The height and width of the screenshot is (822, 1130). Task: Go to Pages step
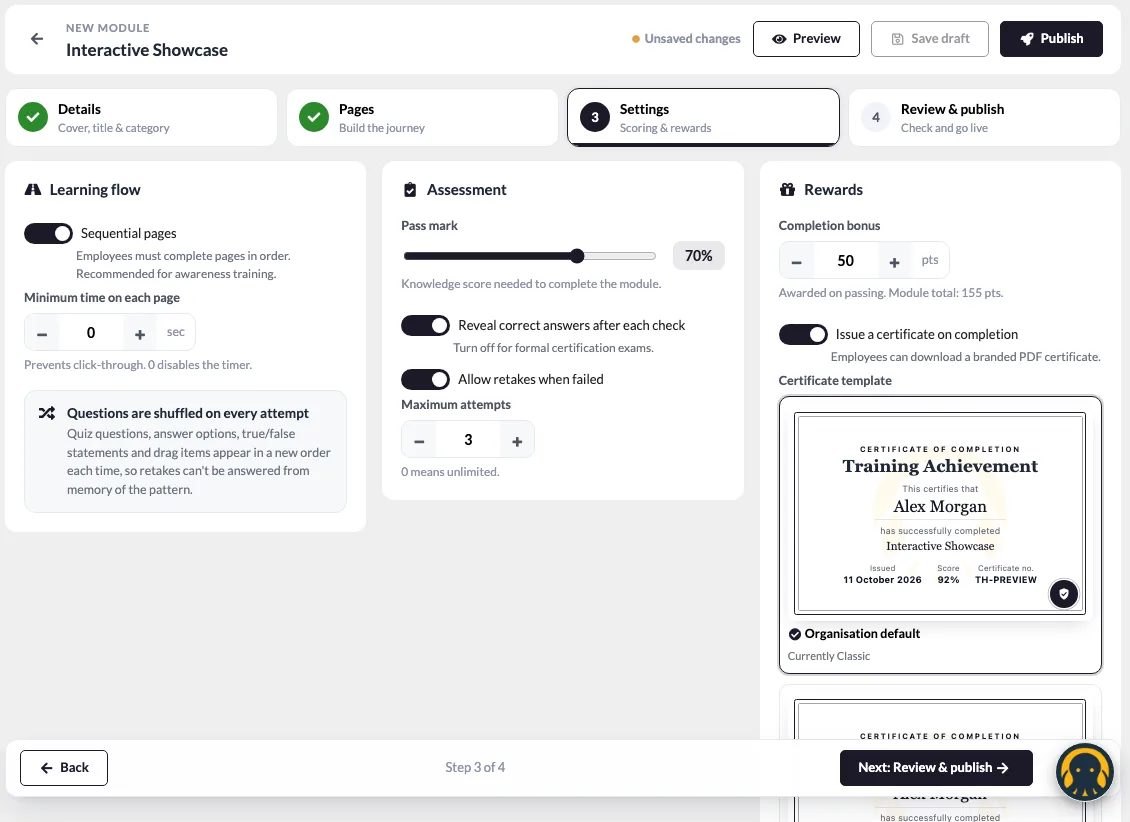[422, 117]
